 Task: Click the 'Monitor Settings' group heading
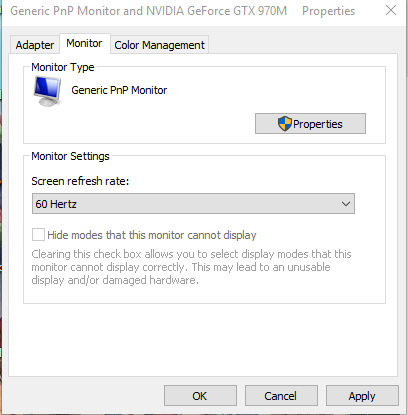[x=70, y=156]
